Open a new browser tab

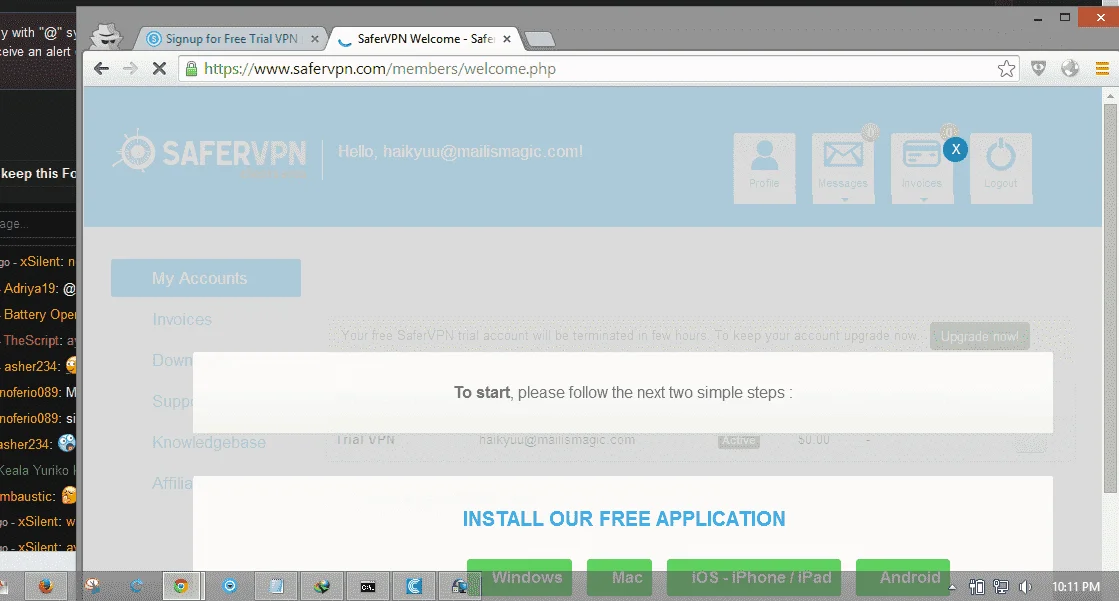[x=540, y=39]
